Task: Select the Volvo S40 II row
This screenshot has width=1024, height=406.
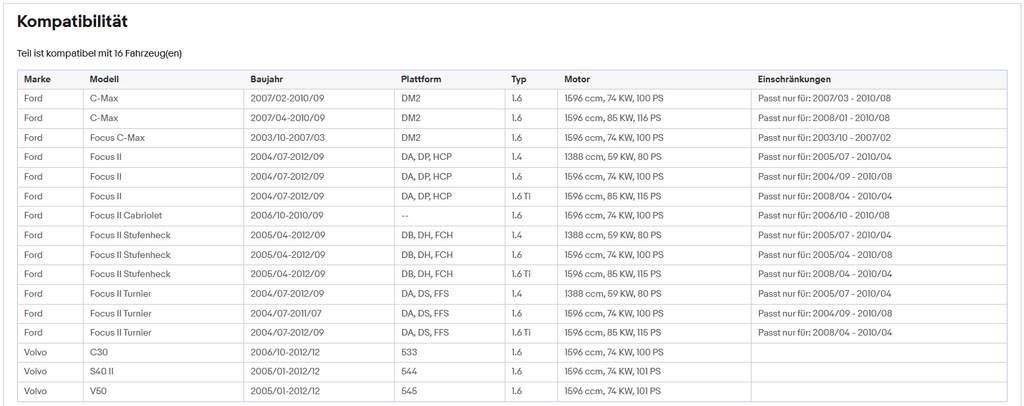Action: [512, 371]
